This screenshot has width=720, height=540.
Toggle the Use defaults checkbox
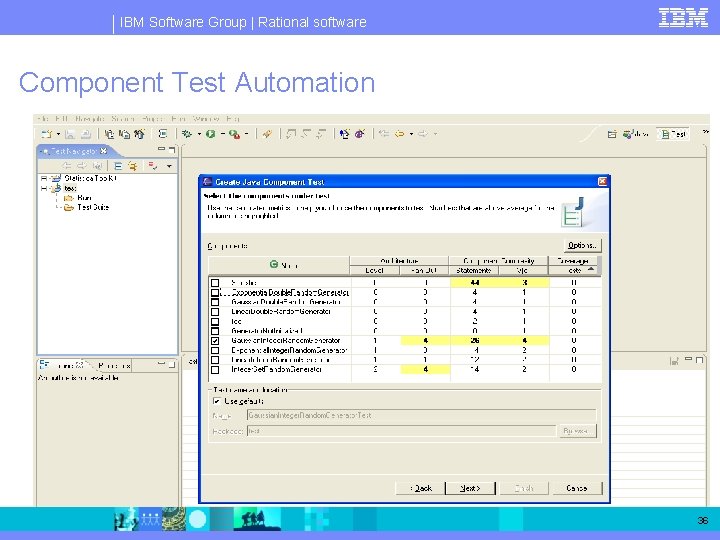217,401
